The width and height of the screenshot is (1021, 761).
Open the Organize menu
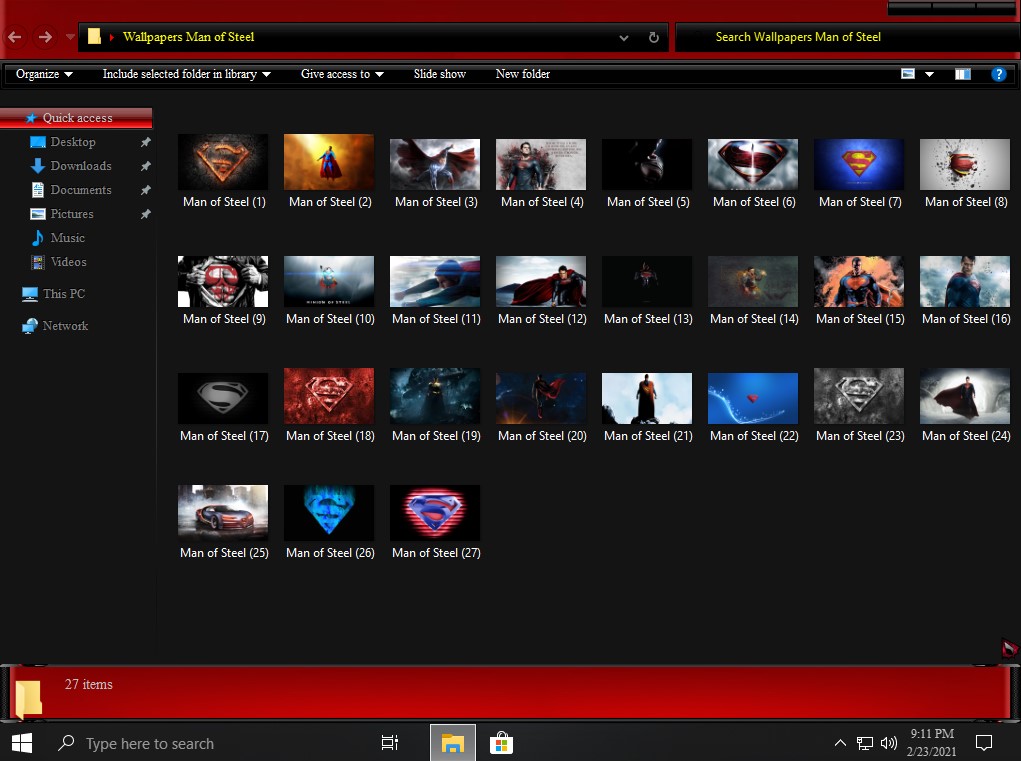tap(44, 74)
